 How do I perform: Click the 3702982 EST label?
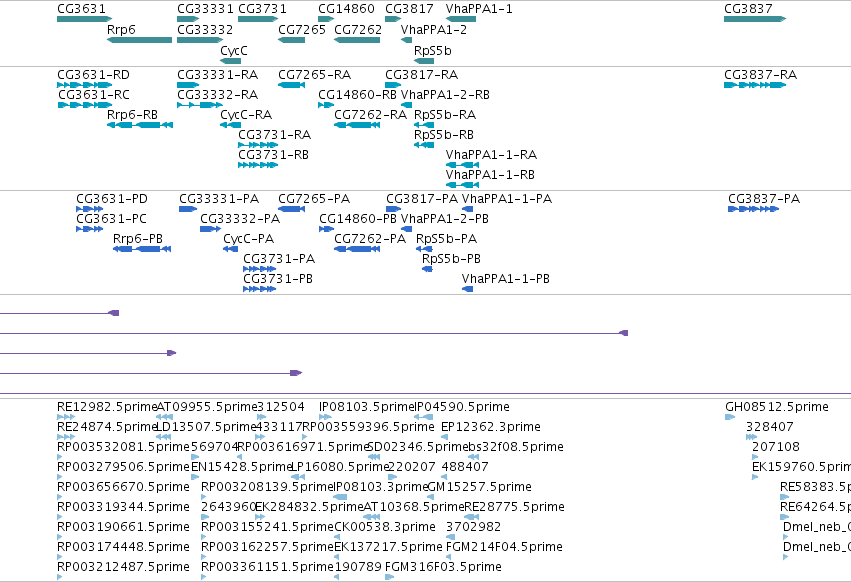coord(473,527)
